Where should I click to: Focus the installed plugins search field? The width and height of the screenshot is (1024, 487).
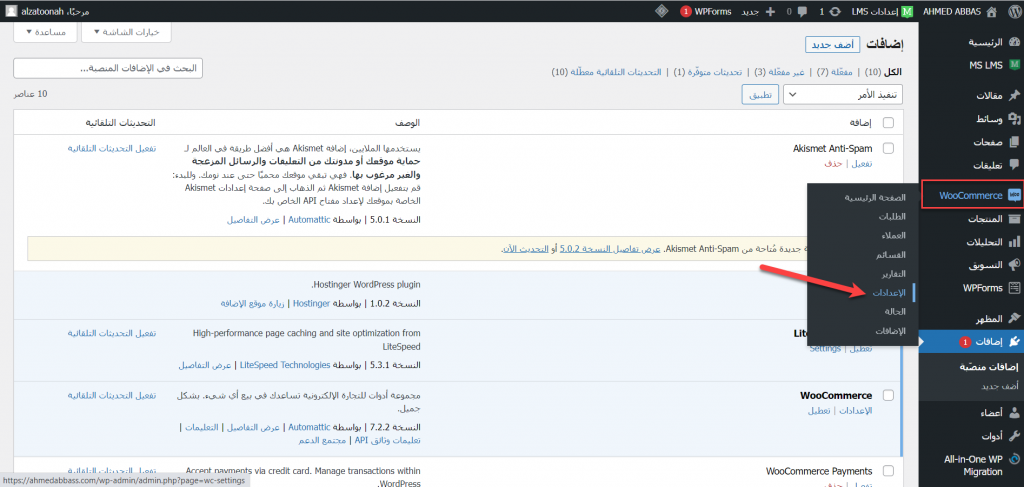(108, 68)
